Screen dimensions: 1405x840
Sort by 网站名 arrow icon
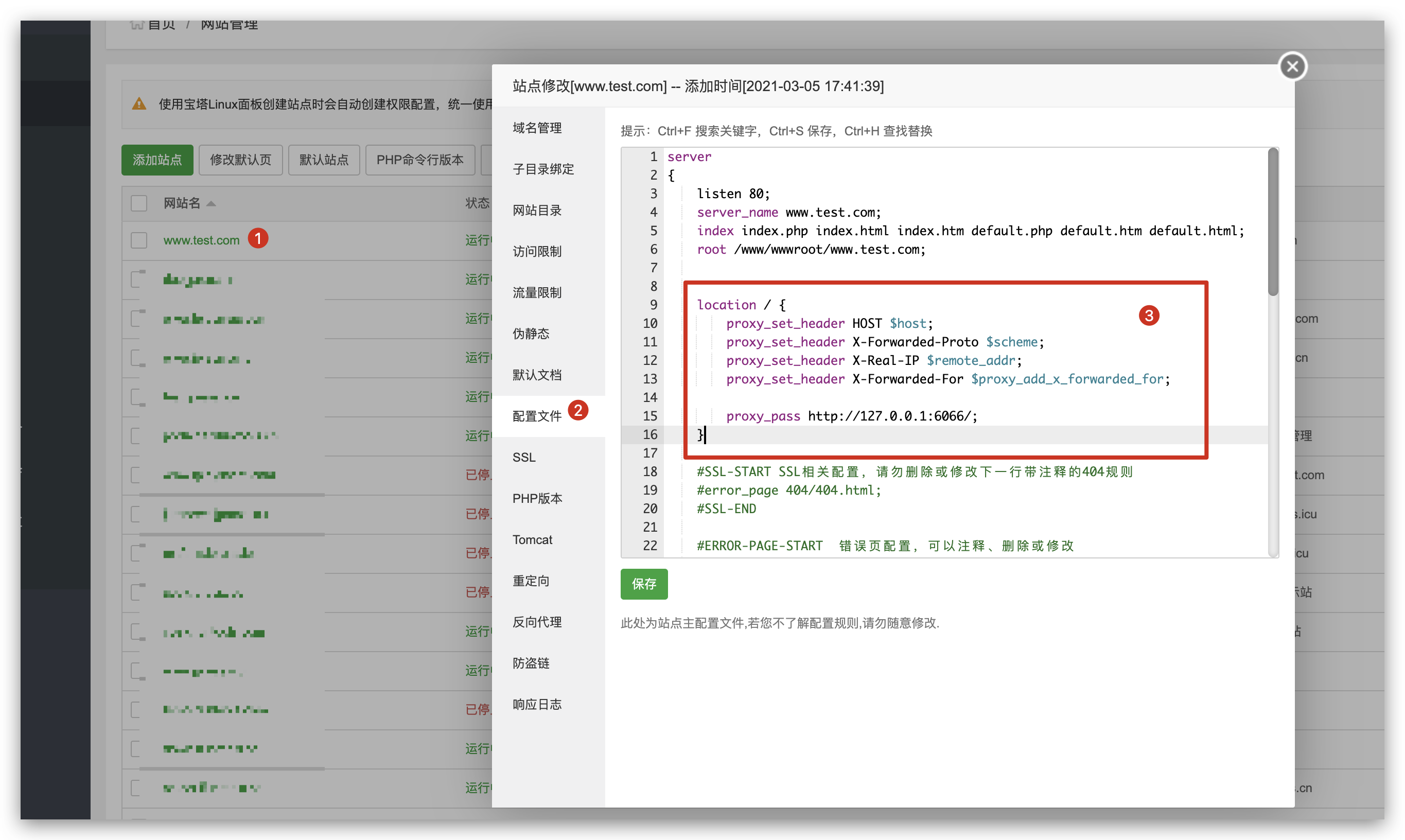click(211, 204)
